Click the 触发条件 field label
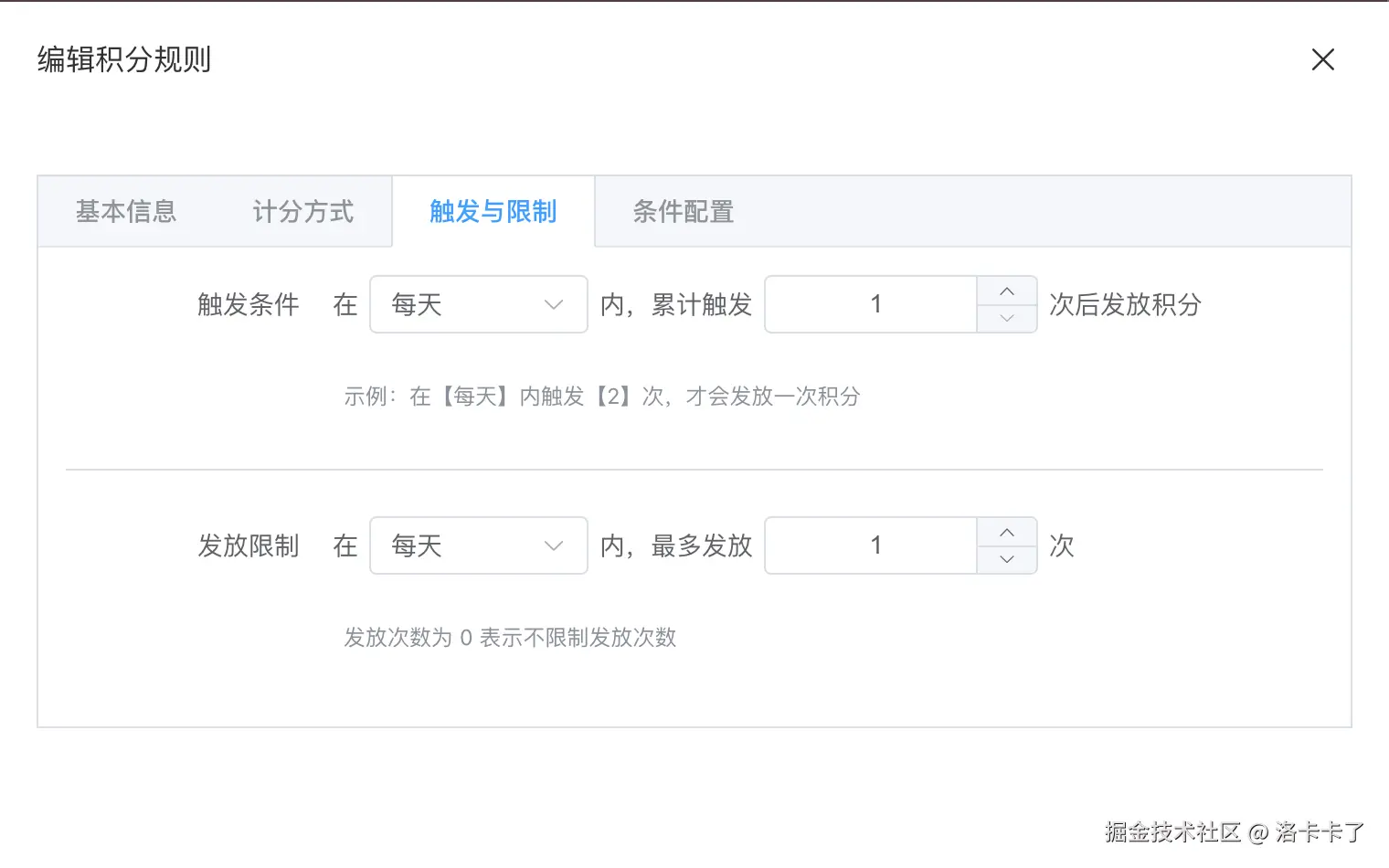This screenshot has height=868, width=1389. (x=249, y=304)
